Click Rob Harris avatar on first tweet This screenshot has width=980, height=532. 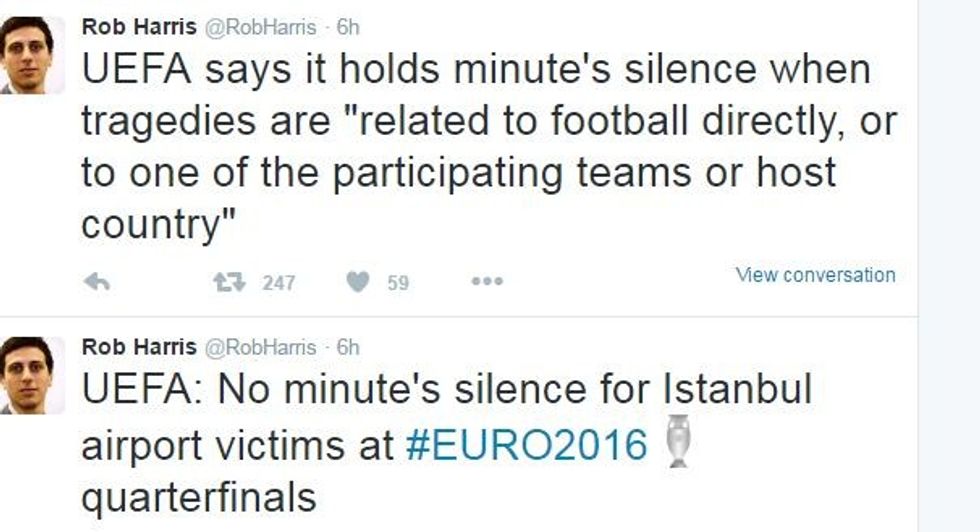point(26,55)
